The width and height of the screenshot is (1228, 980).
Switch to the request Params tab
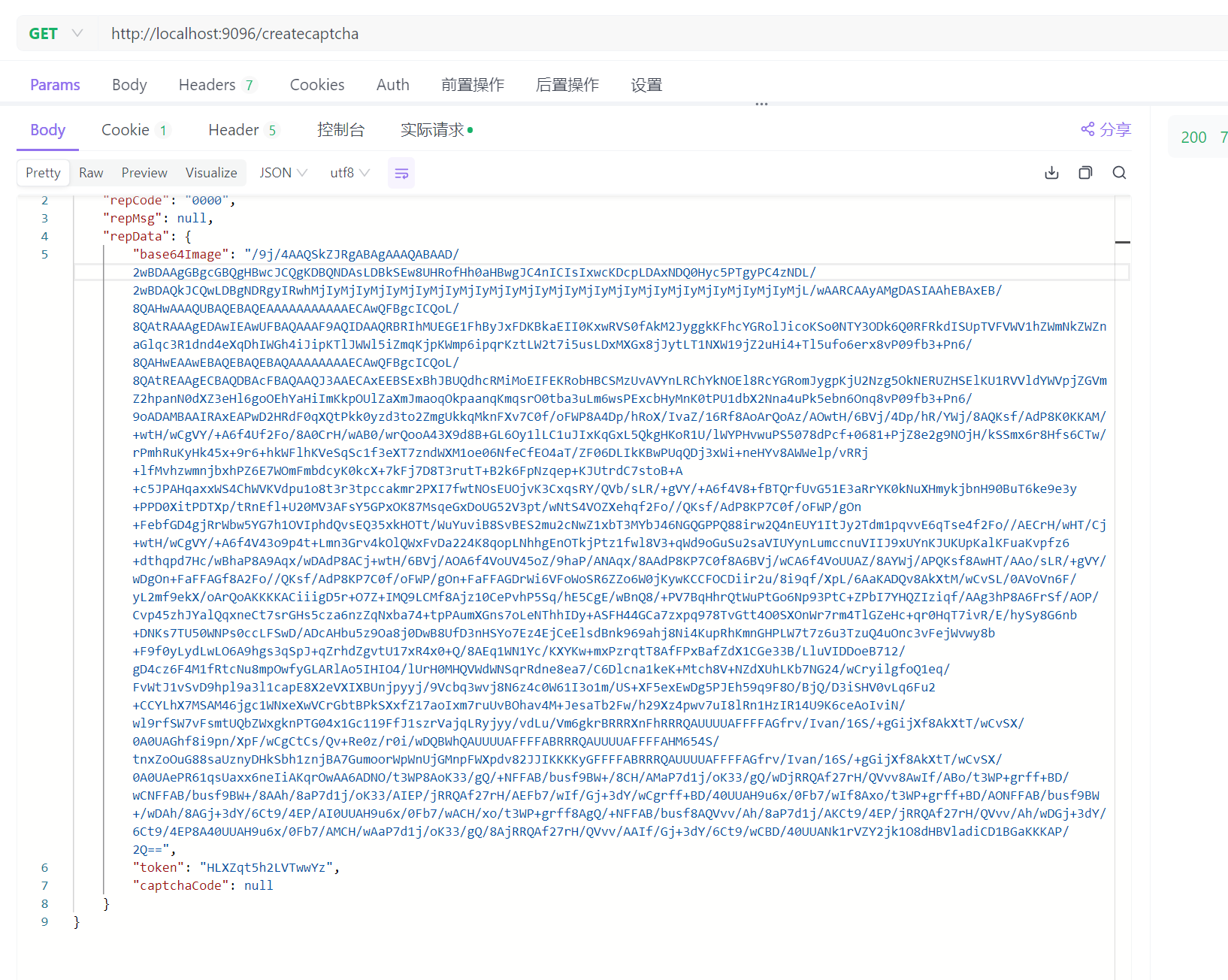pyautogui.click(x=55, y=85)
